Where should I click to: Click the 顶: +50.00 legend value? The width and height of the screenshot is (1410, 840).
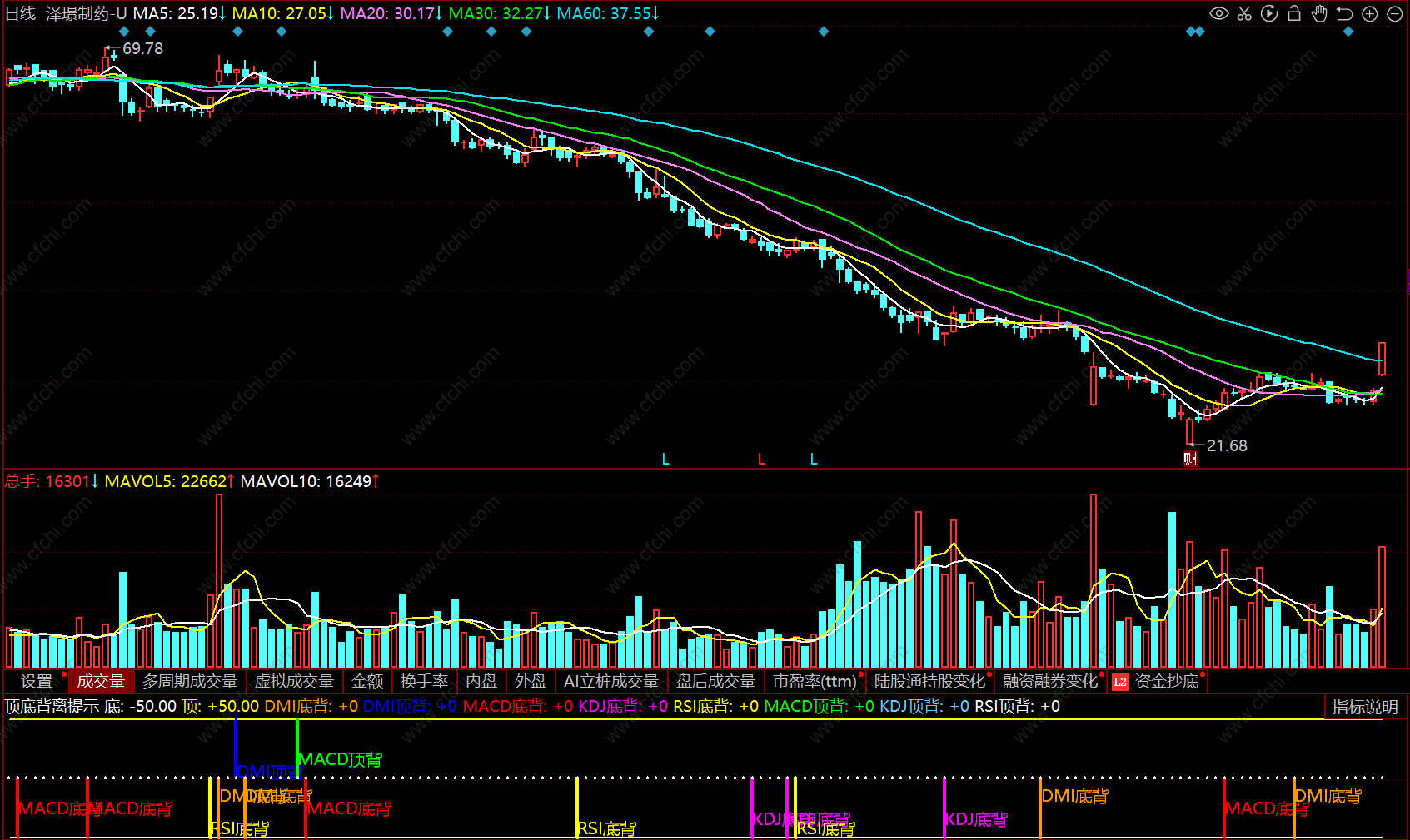[221, 707]
